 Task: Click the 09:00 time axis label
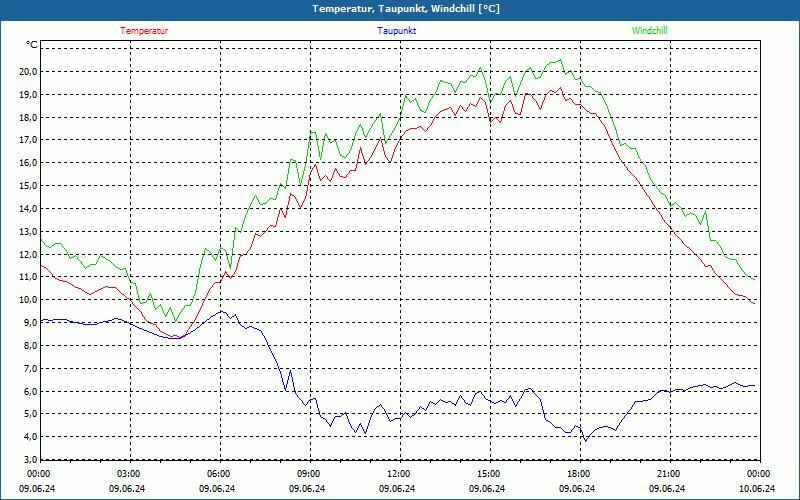[x=309, y=474]
